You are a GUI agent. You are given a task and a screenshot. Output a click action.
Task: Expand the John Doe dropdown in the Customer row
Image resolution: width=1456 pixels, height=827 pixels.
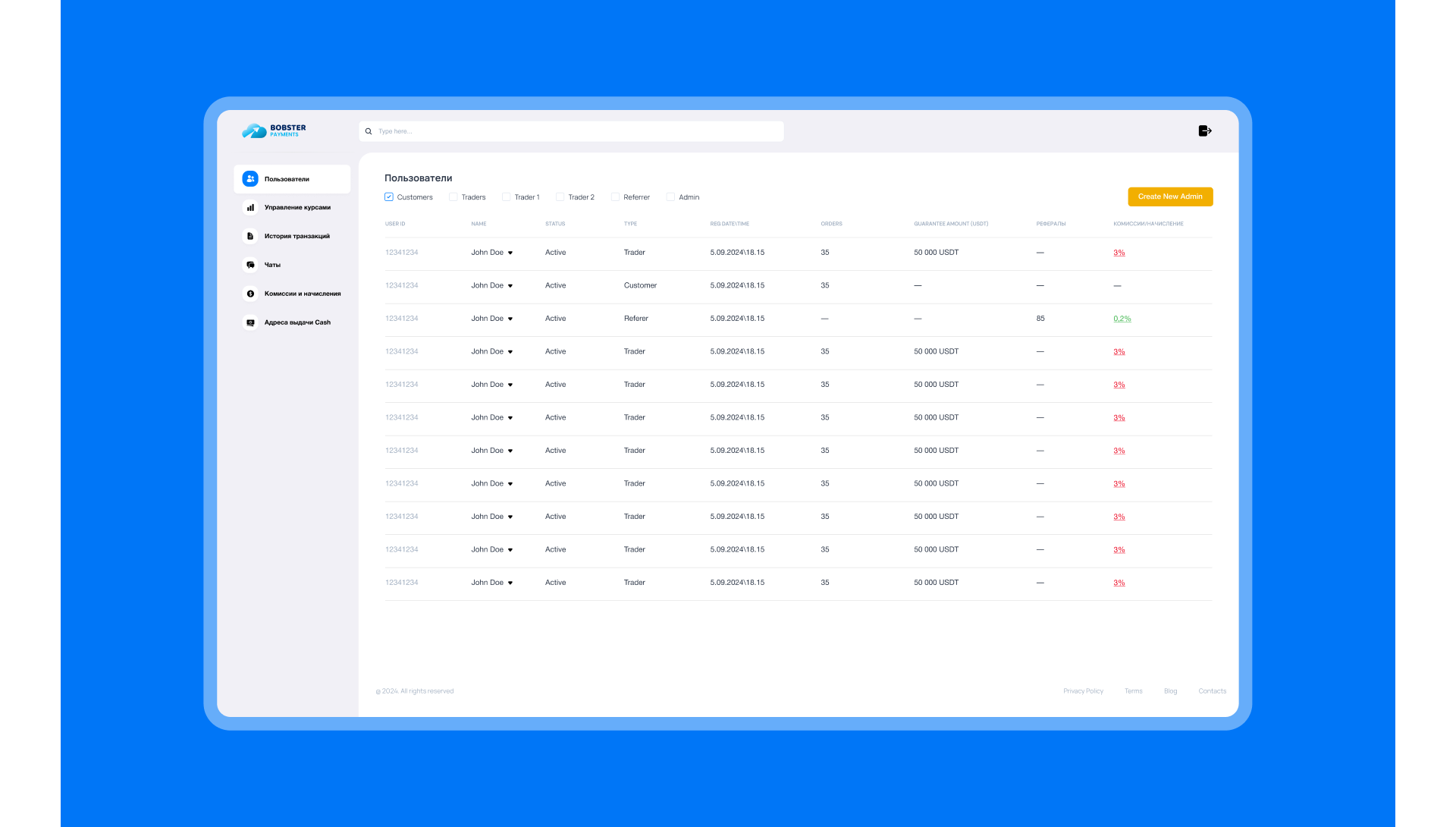tap(510, 286)
